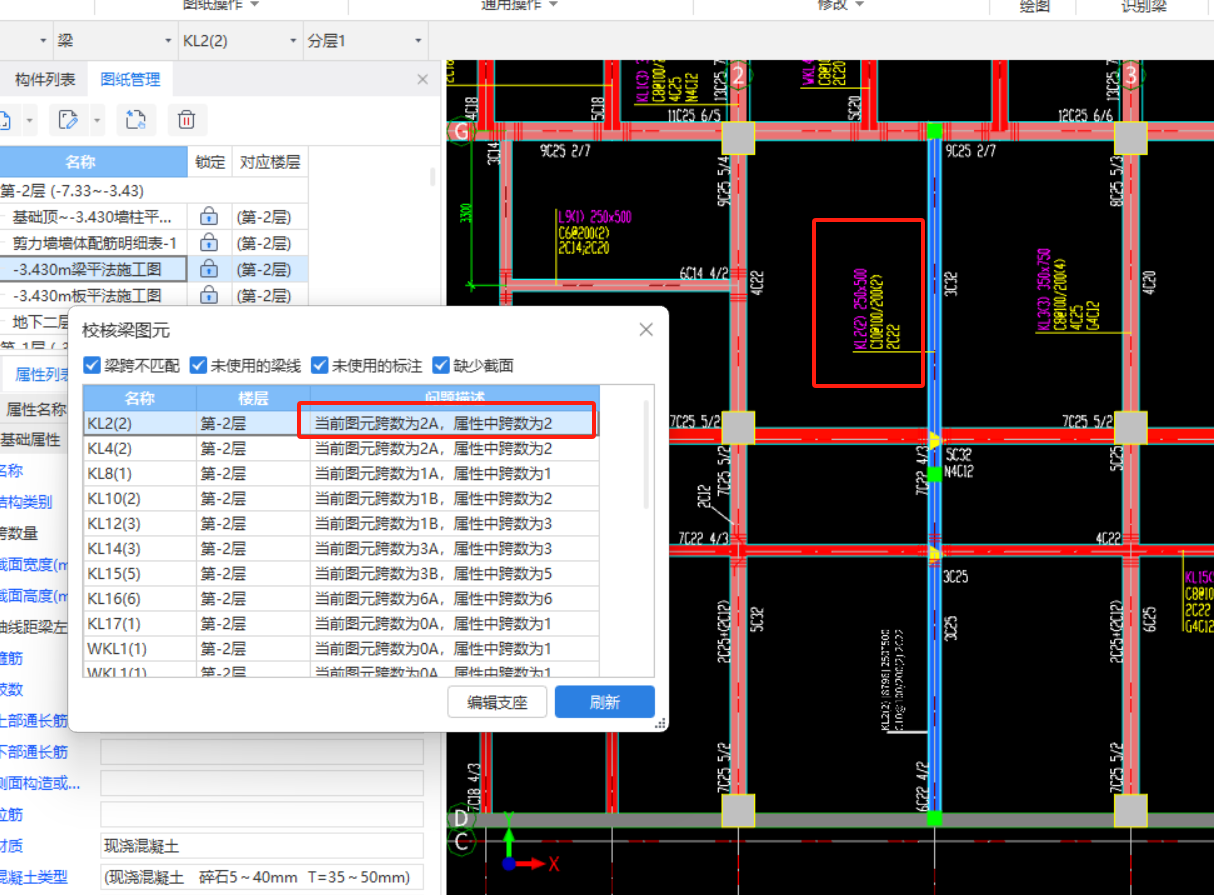The height and width of the screenshot is (895, 1214).
Task: Click the concrete type field 碎石5~40mm
Action: (x=262, y=877)
